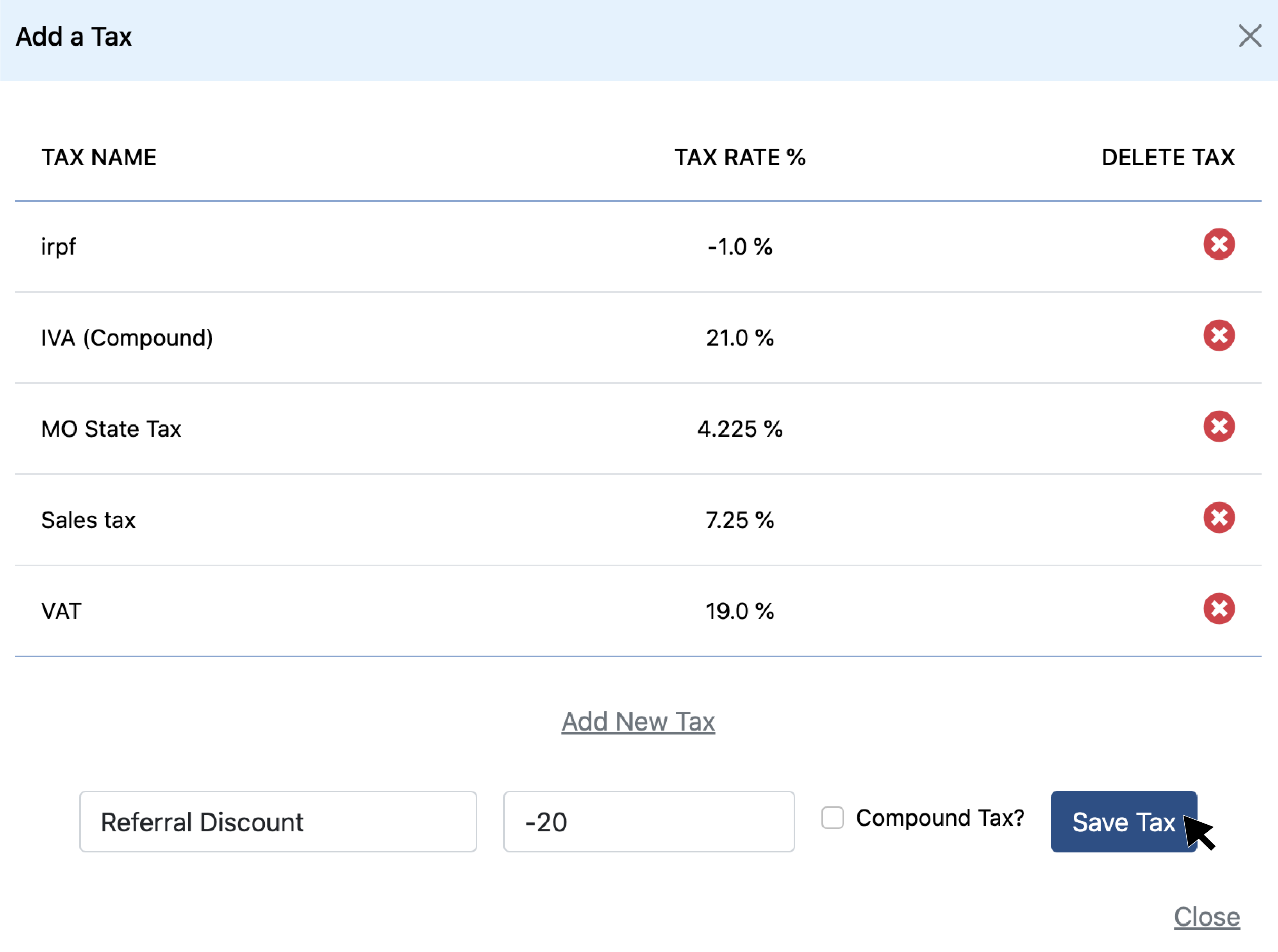Click the Compound Tax? label

pyautogui.click(x=940, y=818)
